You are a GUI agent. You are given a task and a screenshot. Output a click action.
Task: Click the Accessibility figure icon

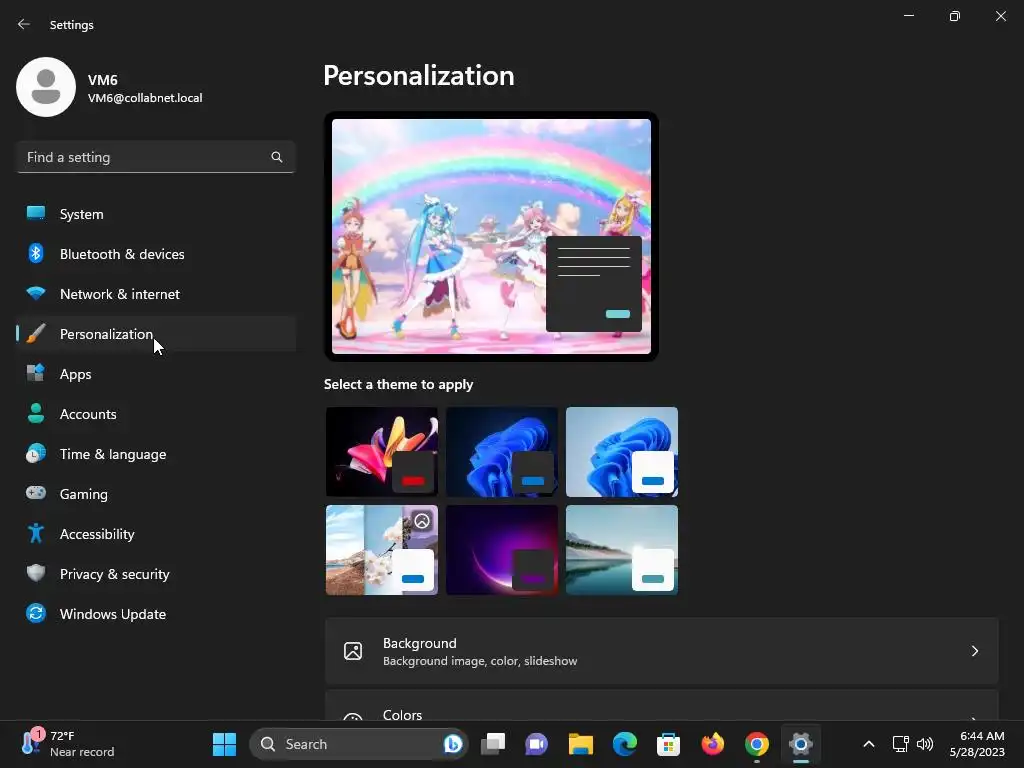pos(36,534)
